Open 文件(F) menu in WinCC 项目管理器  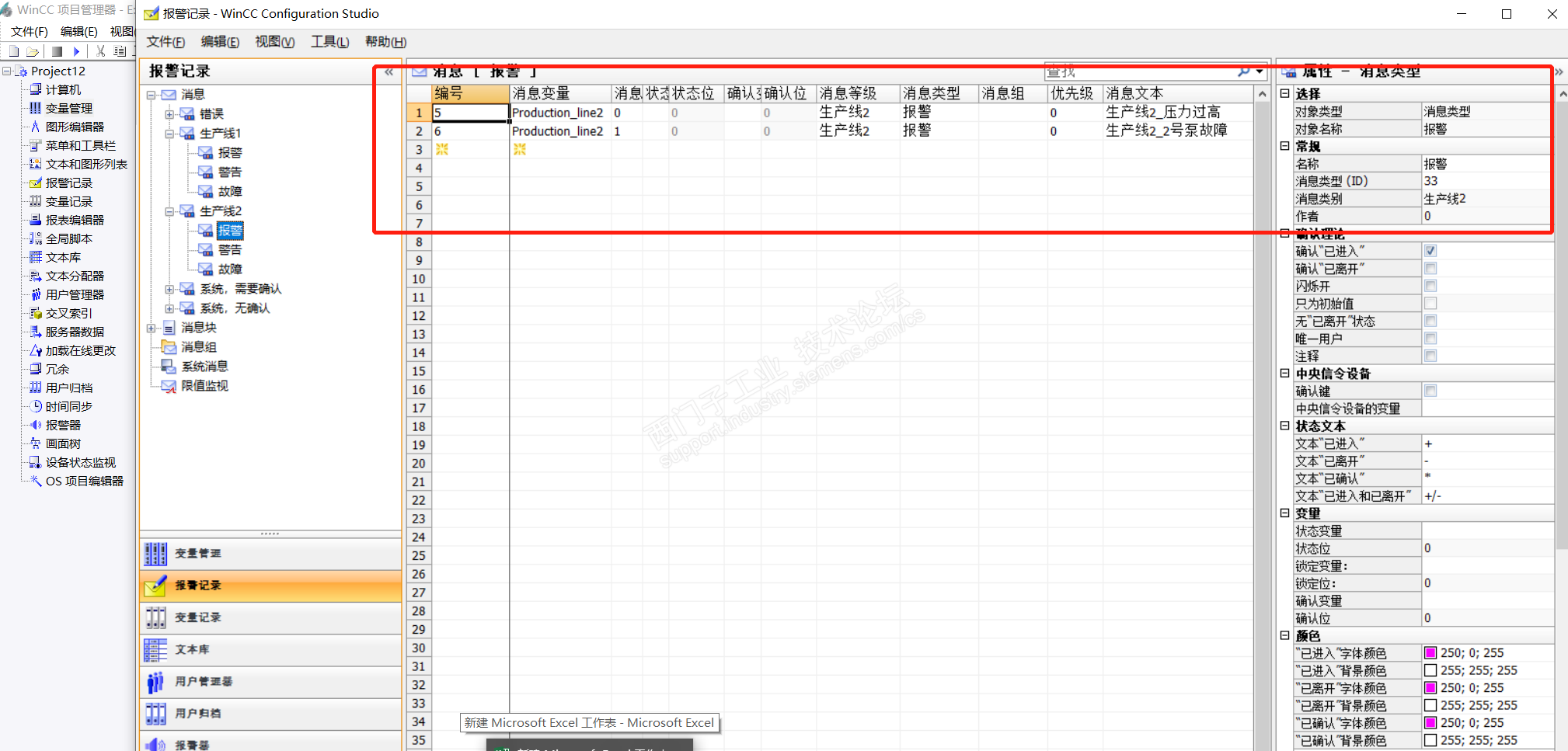(x=30, y=31)
